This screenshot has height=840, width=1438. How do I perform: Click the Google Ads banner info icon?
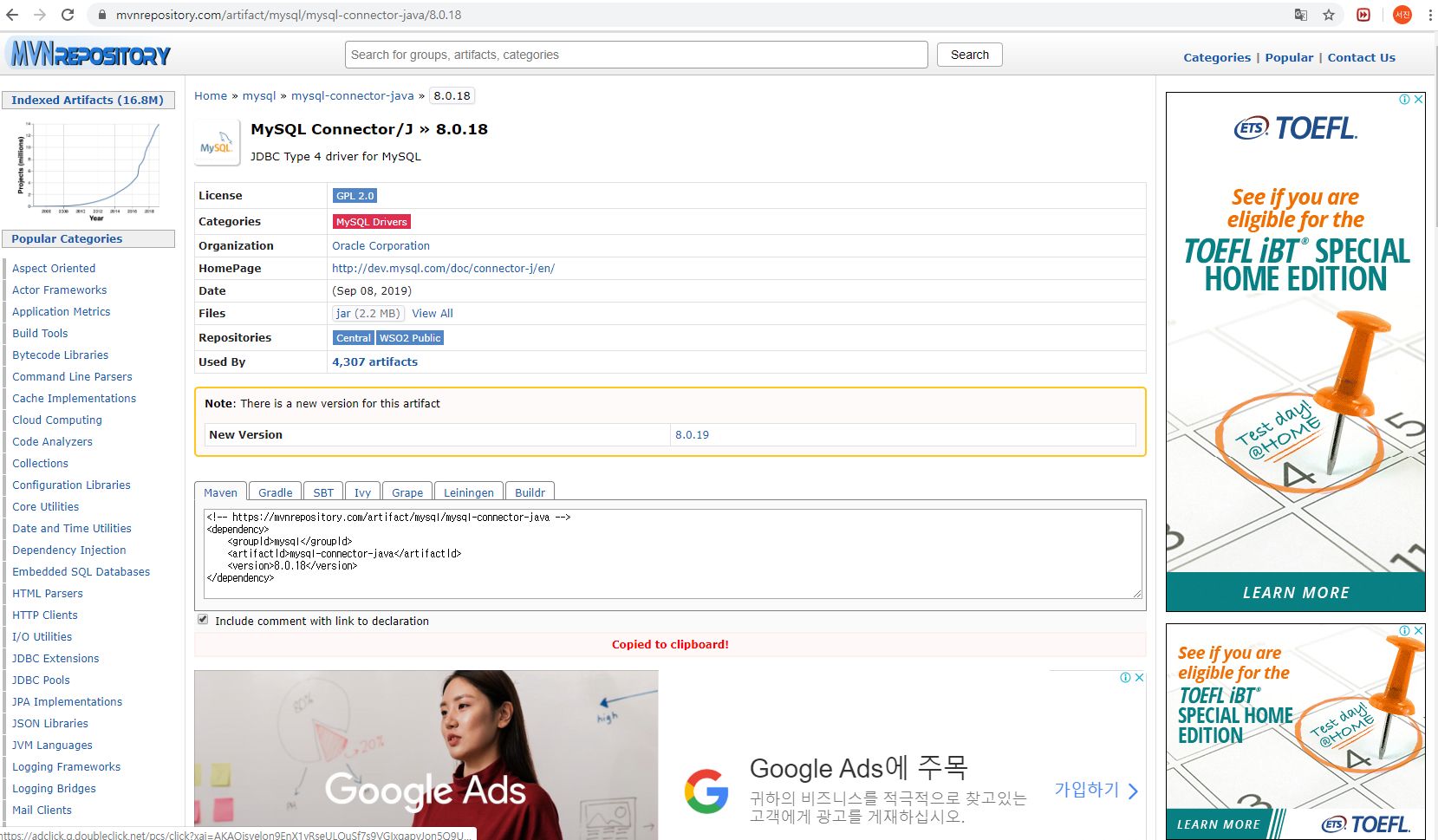(x=1125, y=678)
